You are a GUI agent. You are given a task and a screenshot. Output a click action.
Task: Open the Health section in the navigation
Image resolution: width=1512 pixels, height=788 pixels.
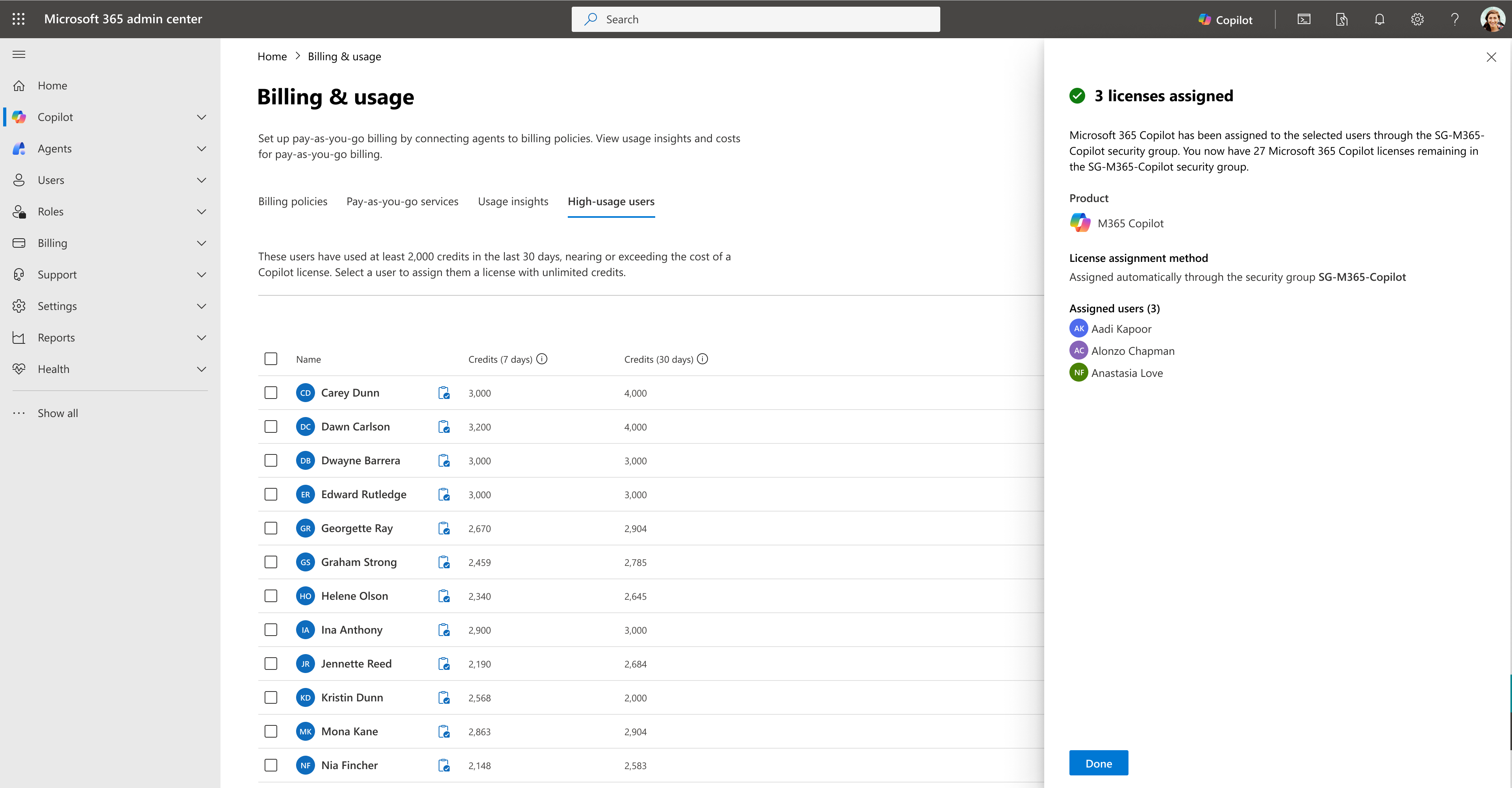click(54, 369)
